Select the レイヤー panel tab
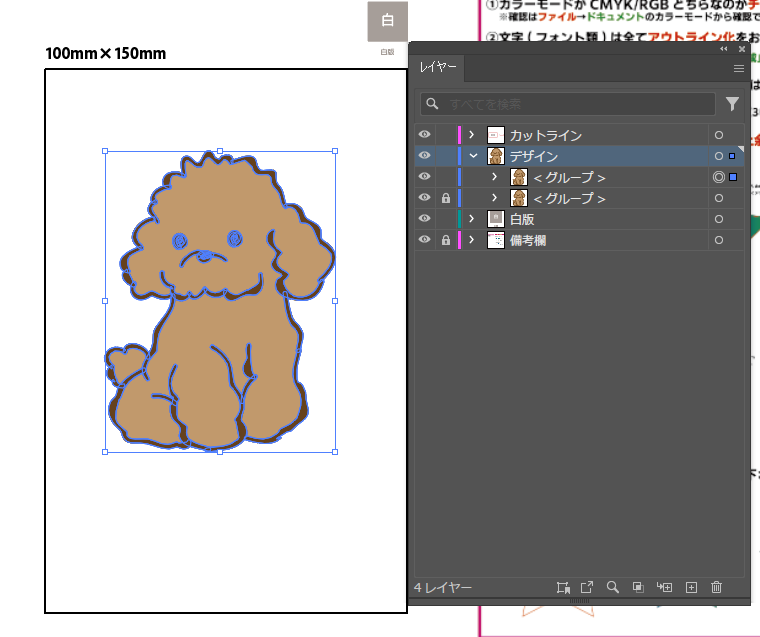The height and width of the screenshot is (637, 760). [439, 69]
